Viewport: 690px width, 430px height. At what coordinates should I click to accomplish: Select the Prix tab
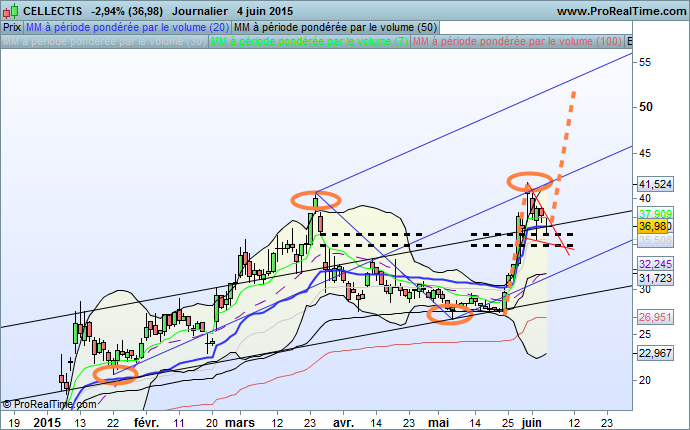point(12,27)
